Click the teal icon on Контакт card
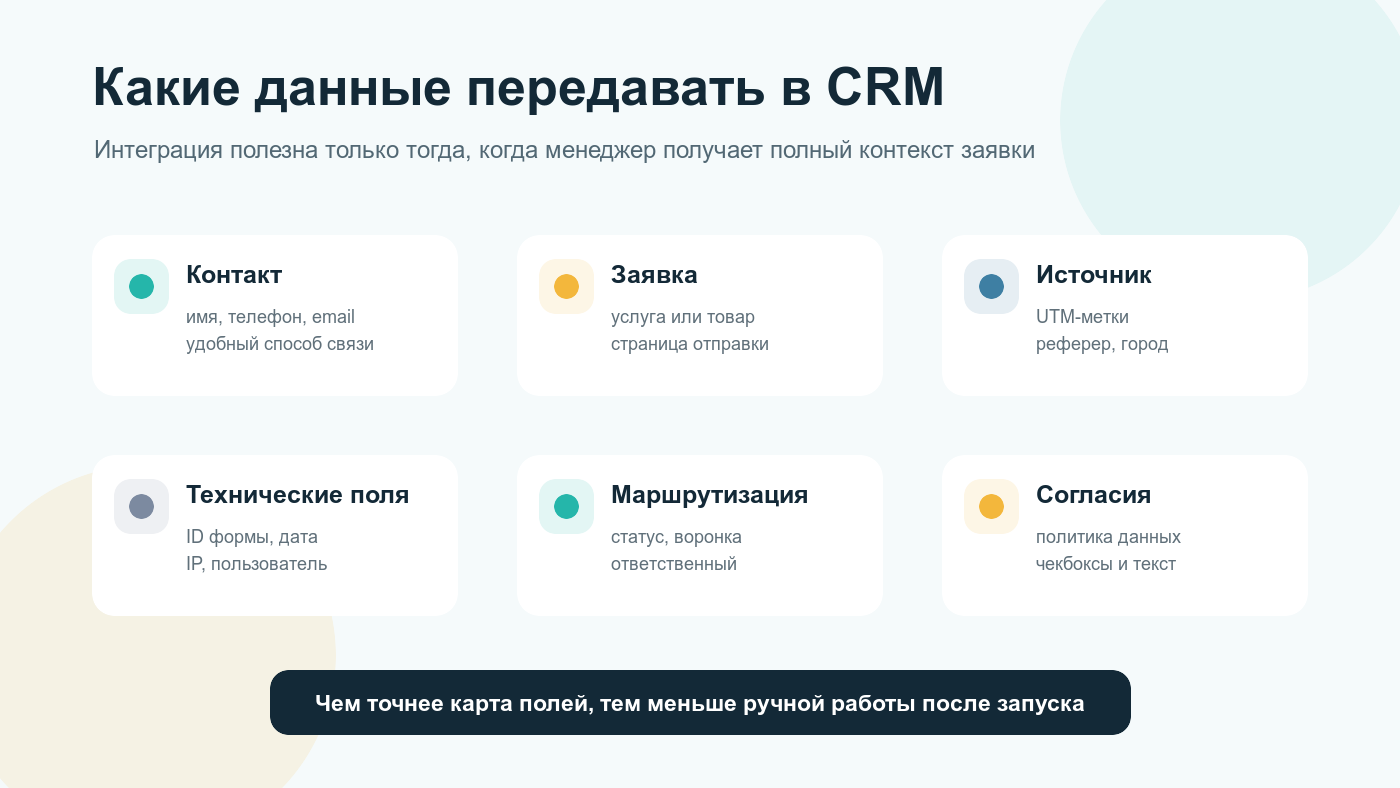1400x788 pixels. tap(141, 287)
